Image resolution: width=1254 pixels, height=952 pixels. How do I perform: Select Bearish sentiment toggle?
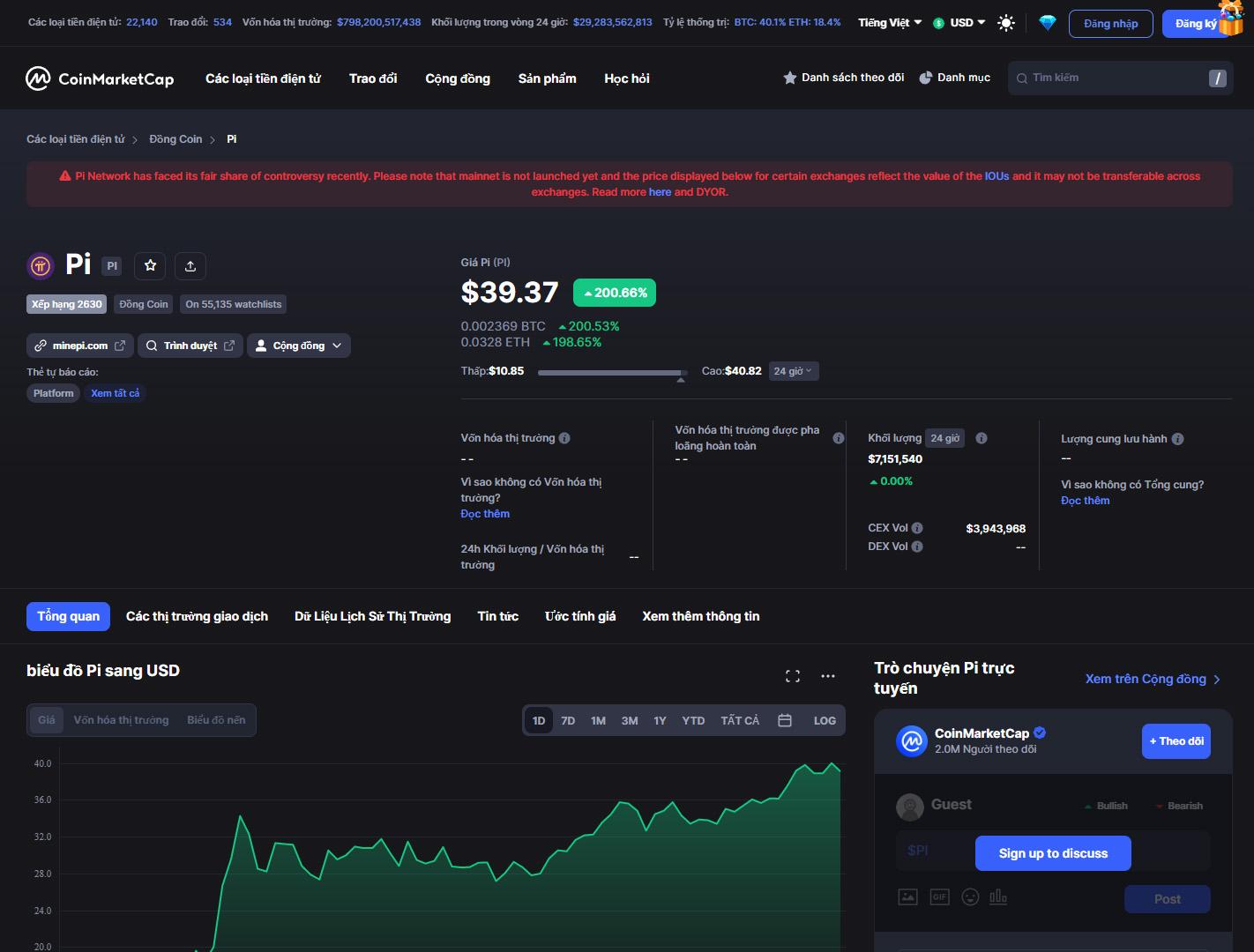coord(1179,806)
